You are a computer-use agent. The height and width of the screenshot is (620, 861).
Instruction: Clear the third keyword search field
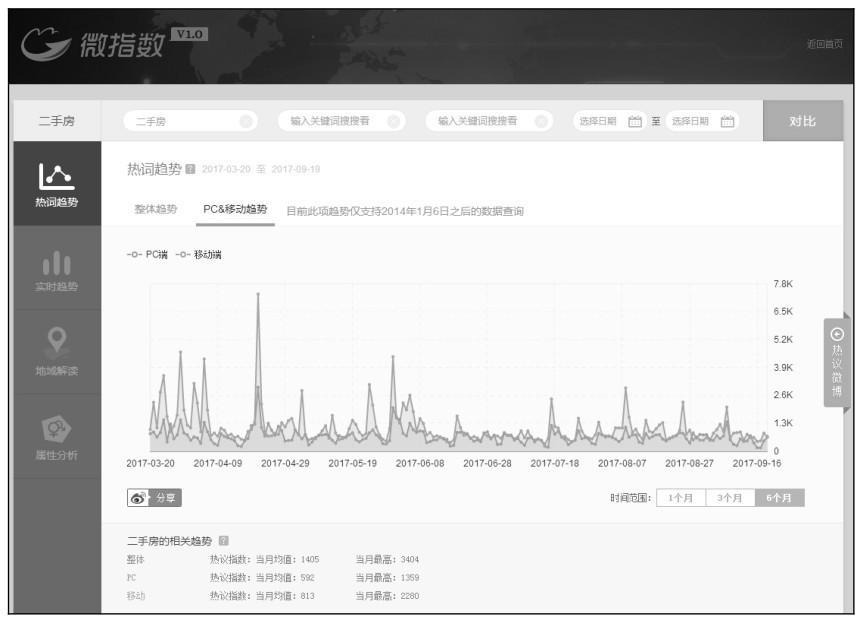[541, 121]
